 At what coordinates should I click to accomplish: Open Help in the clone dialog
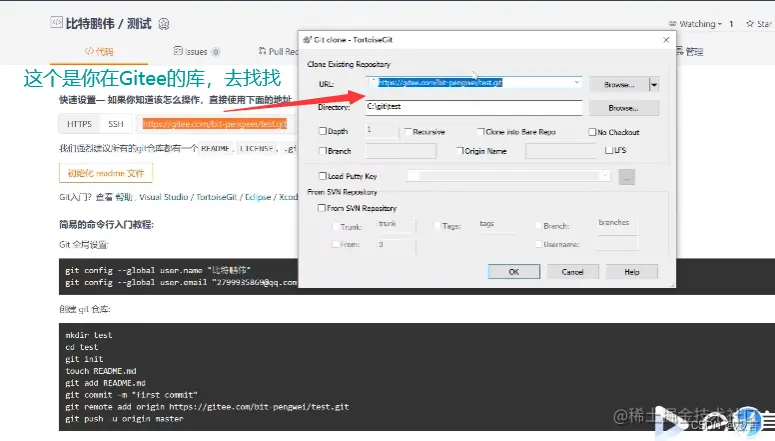[x=632, y=272]
